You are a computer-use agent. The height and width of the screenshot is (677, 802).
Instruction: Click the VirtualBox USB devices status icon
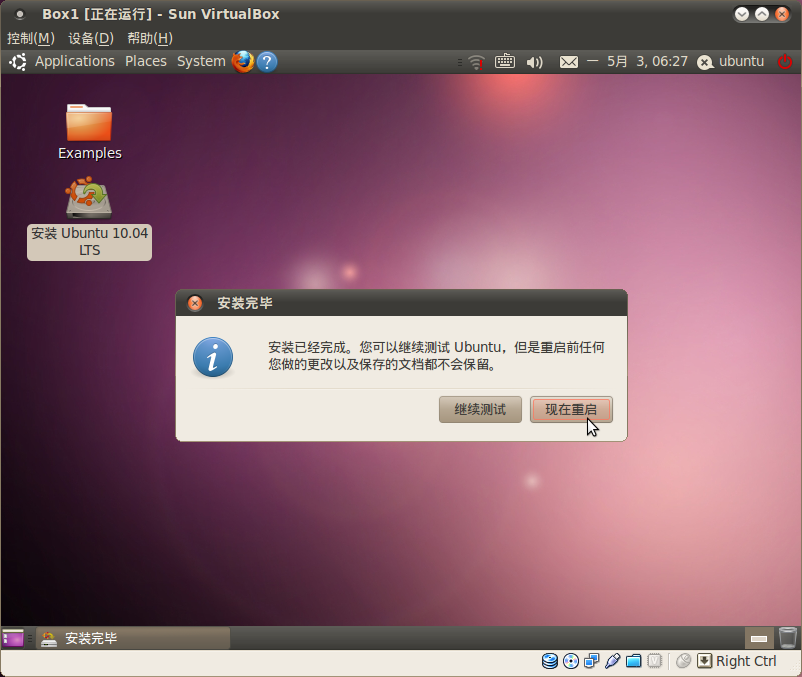pos(613,661)
